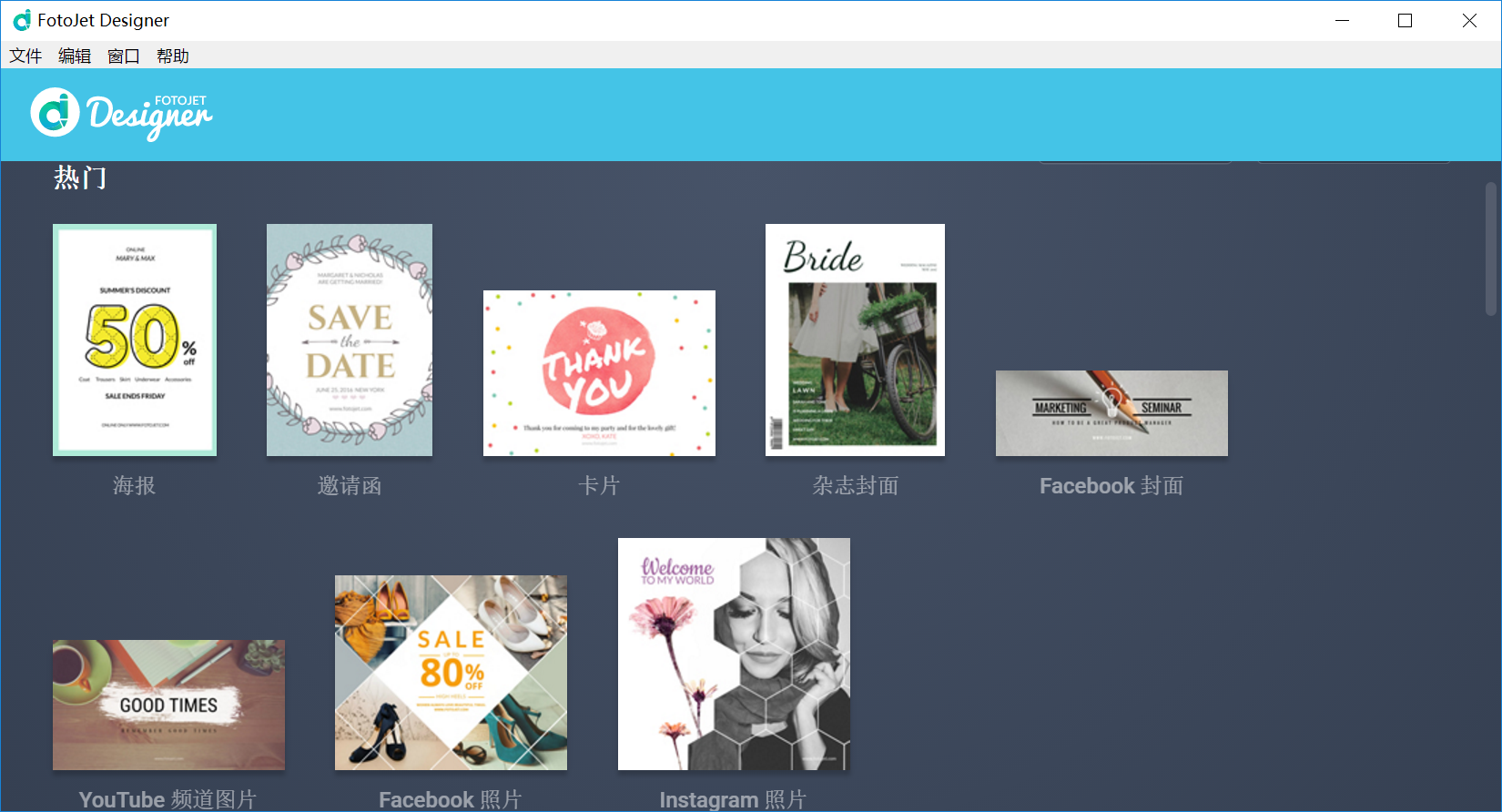Select the Welcome Instagram photo thumbnail
Screen dimensions: 1502x812
(x=734, y=654)
